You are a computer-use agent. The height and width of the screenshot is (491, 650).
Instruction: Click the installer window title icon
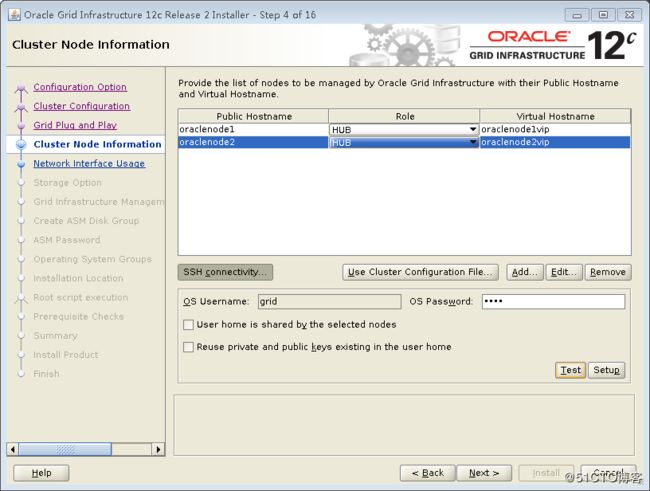pyautogui.click(x=14, y=15)
